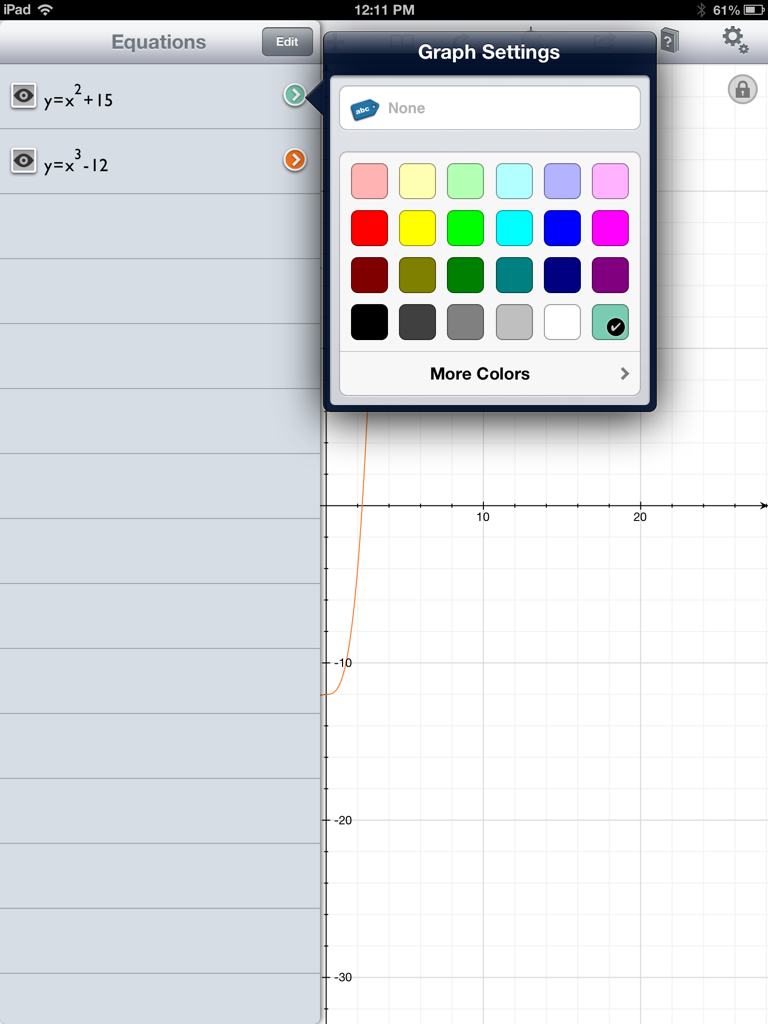This screenshot has width=768, height=1024.
Task: Open More Colors option
Action: (x=490, y=374)
